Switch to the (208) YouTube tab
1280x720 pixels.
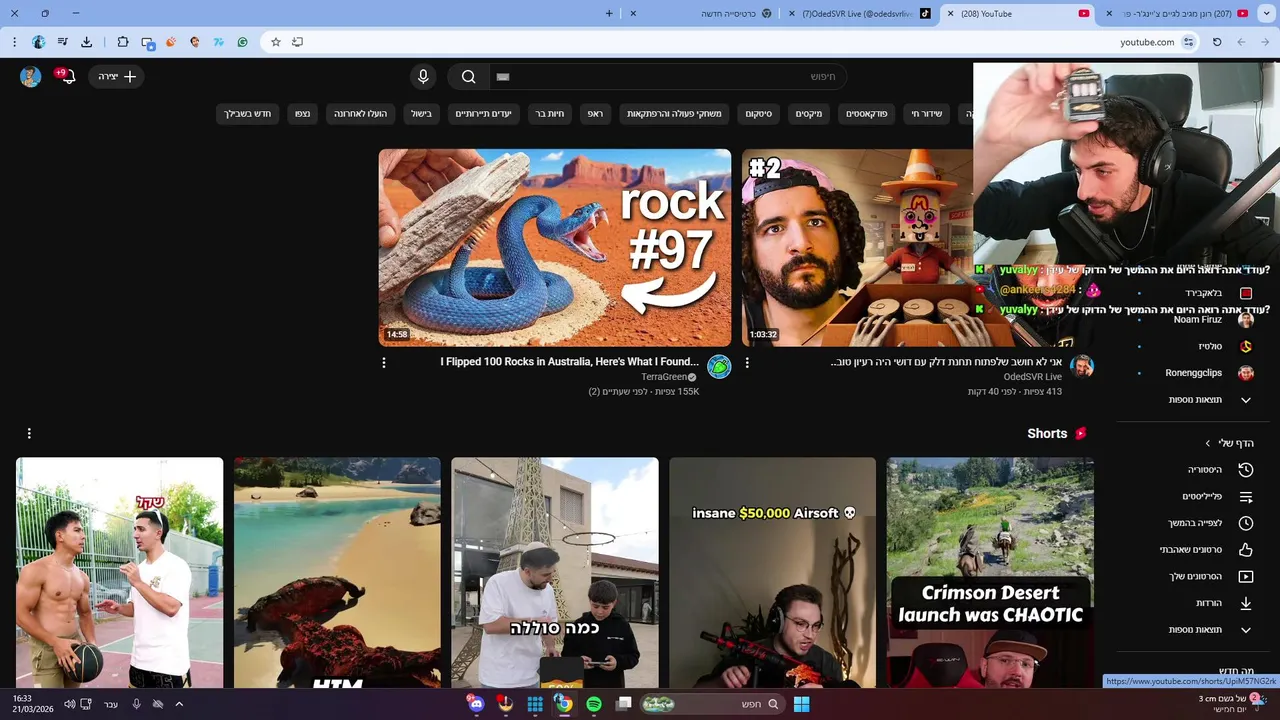click(x=1020, y=14)
